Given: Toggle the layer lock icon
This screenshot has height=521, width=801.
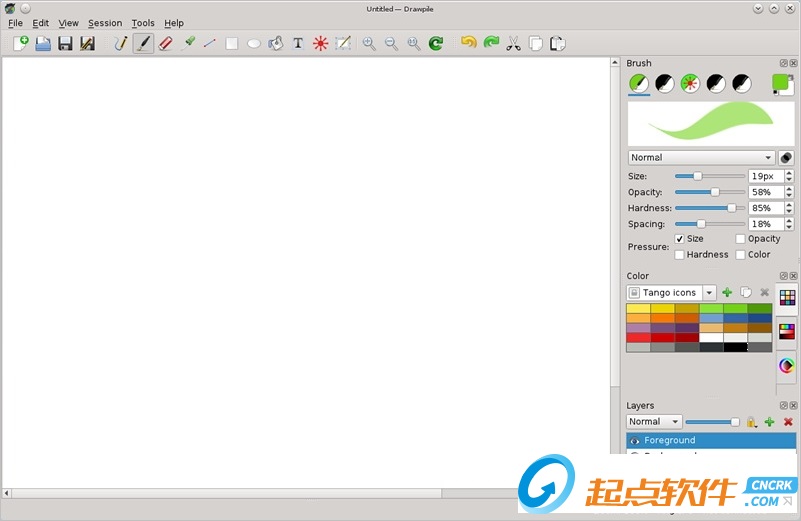Looking at the screenshot, I should pyautogui.click(x=751, y=422).
